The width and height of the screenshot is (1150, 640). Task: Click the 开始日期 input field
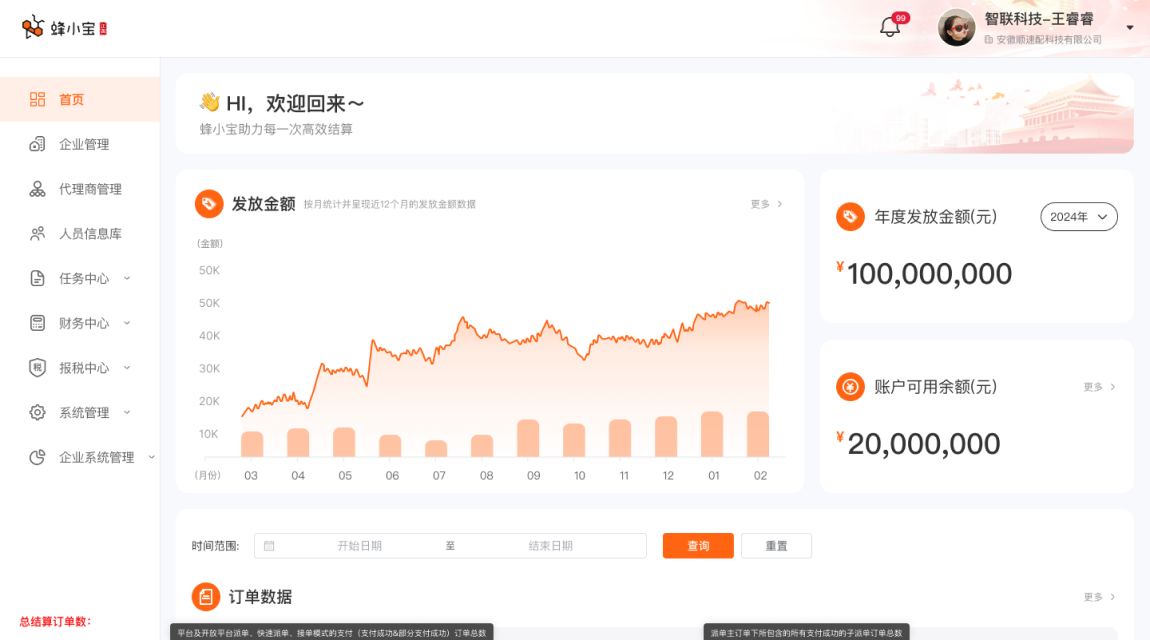[x=359, y=546]
